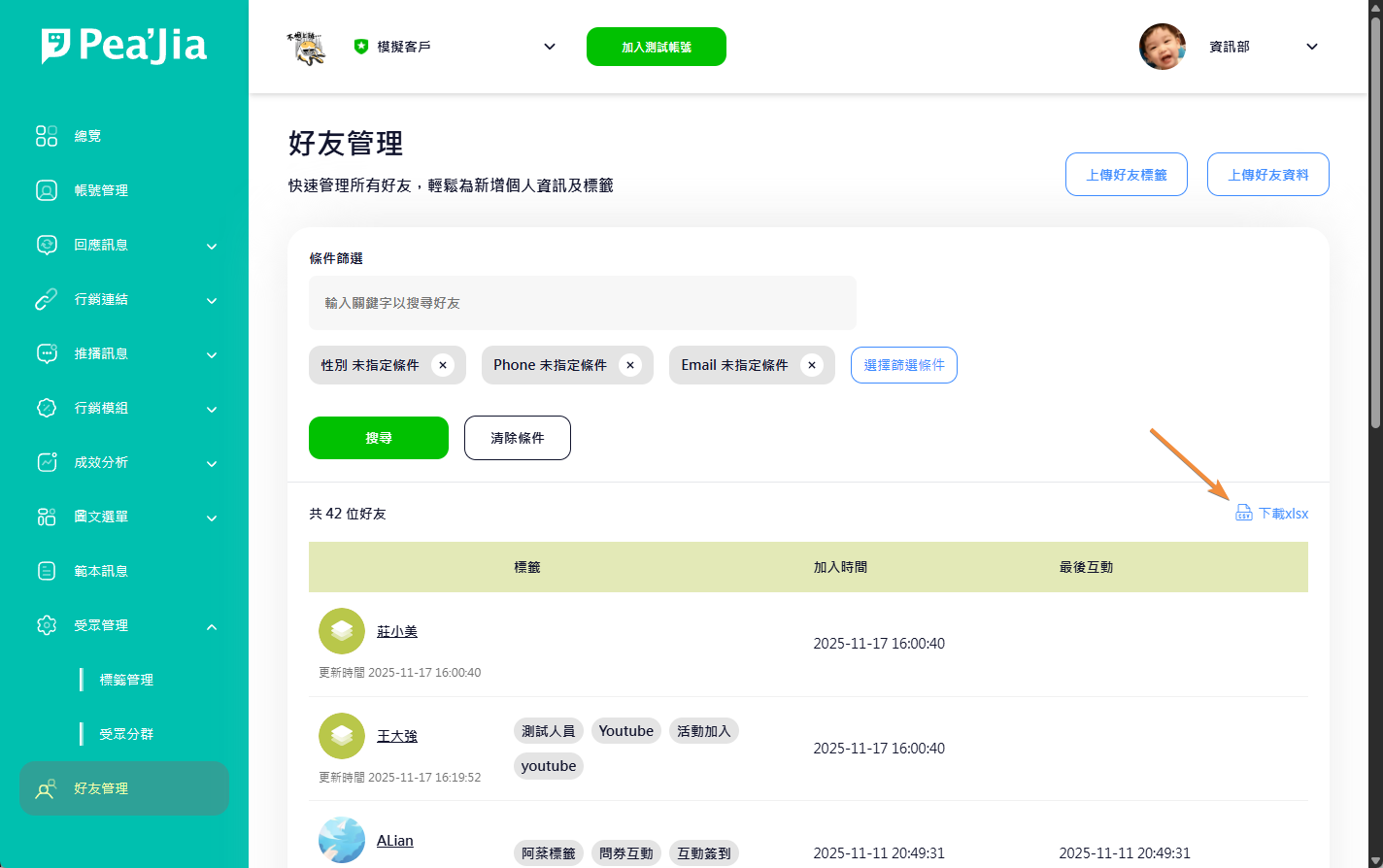Click the download xlsx file icon
This screenshot has height=868, width=1383.
pos(1243,514)
